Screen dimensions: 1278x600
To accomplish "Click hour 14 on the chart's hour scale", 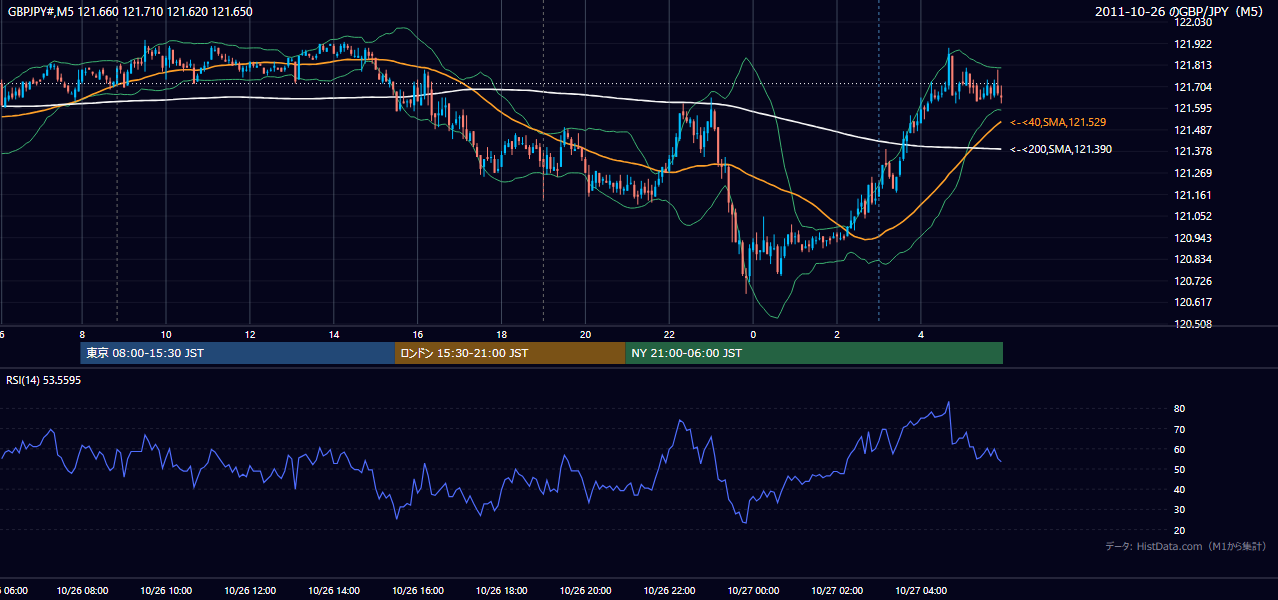I will [334, 334].
